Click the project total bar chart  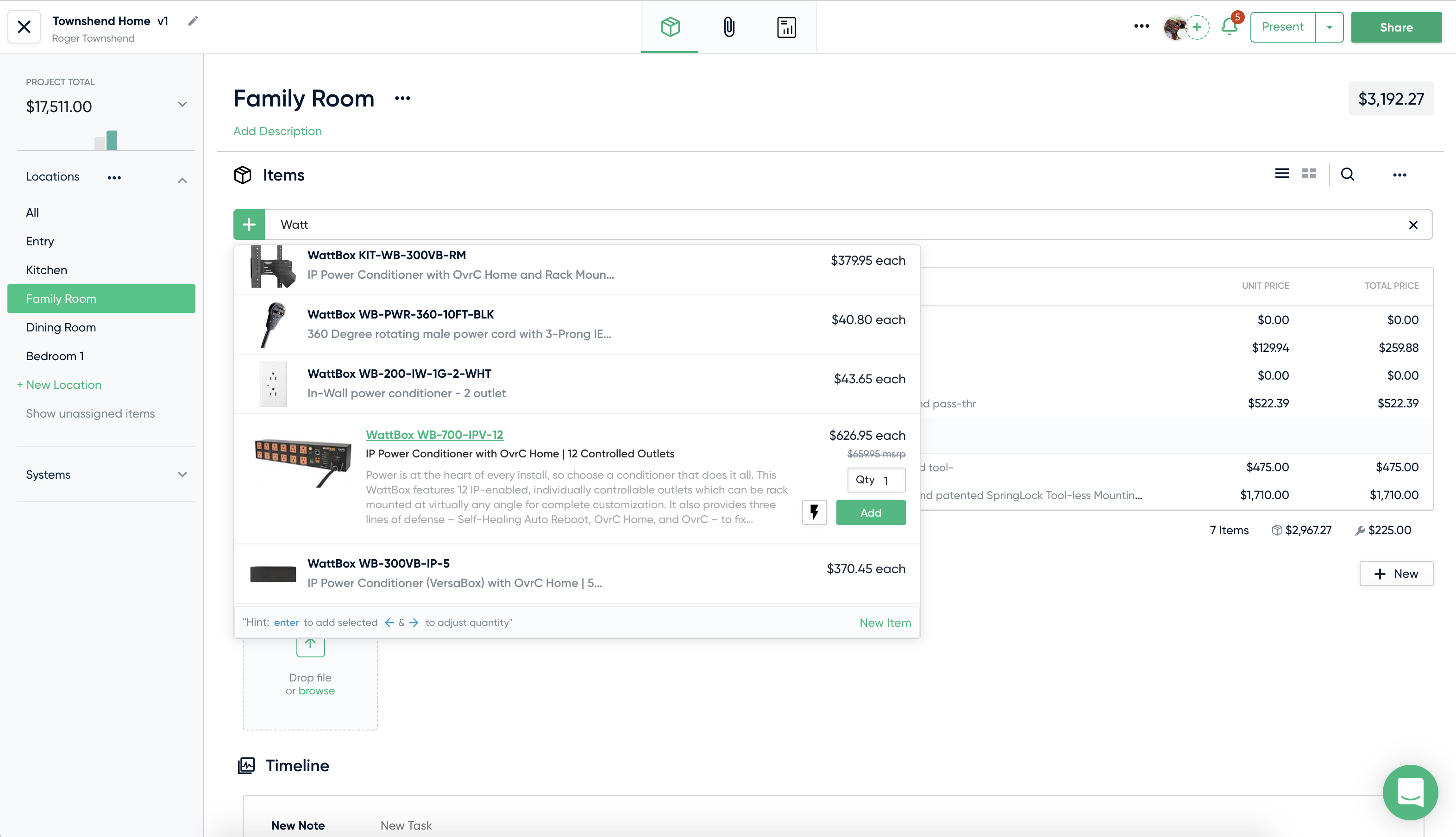(107, 140)
